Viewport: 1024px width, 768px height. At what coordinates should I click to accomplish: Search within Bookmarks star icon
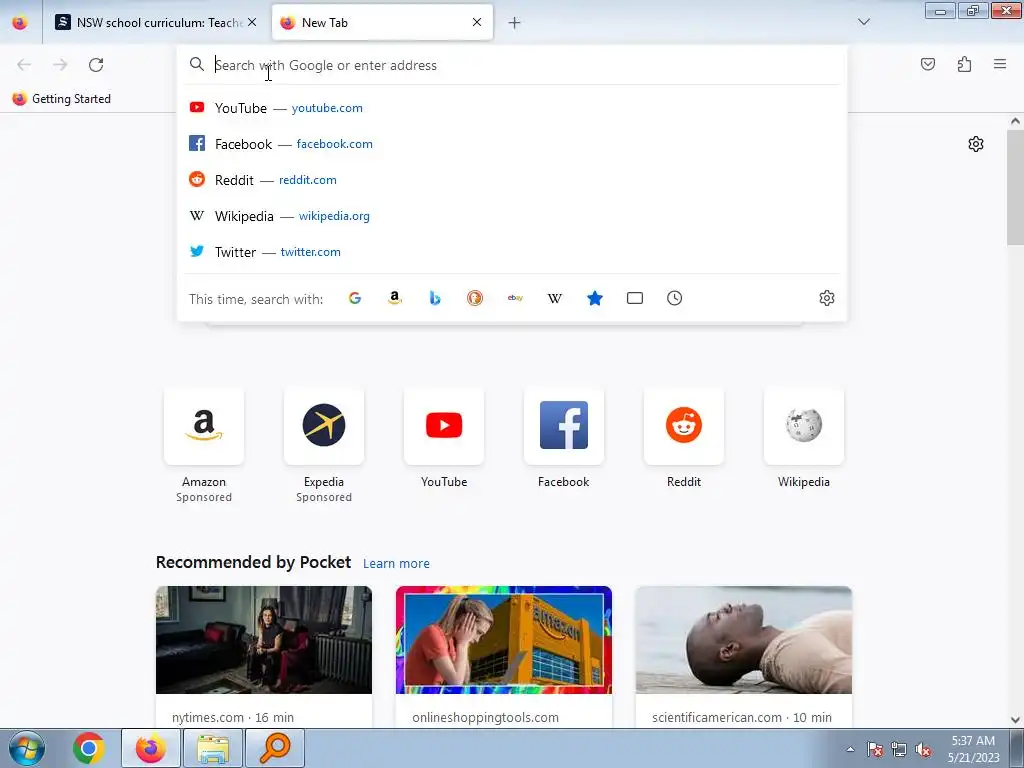tap(595, 298)
